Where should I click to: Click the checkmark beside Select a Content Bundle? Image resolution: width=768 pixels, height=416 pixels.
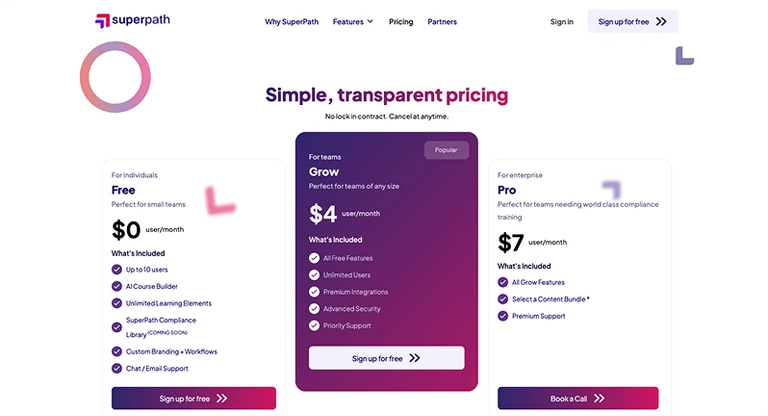503,299
